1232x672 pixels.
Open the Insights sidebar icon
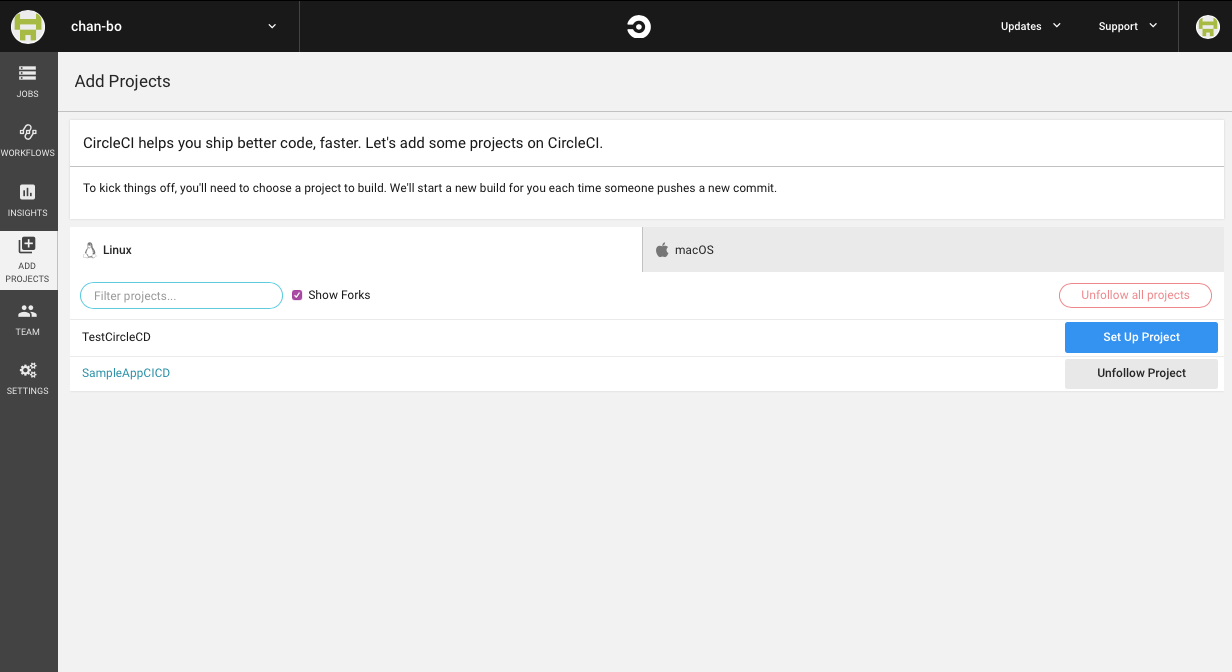point(28,192)
